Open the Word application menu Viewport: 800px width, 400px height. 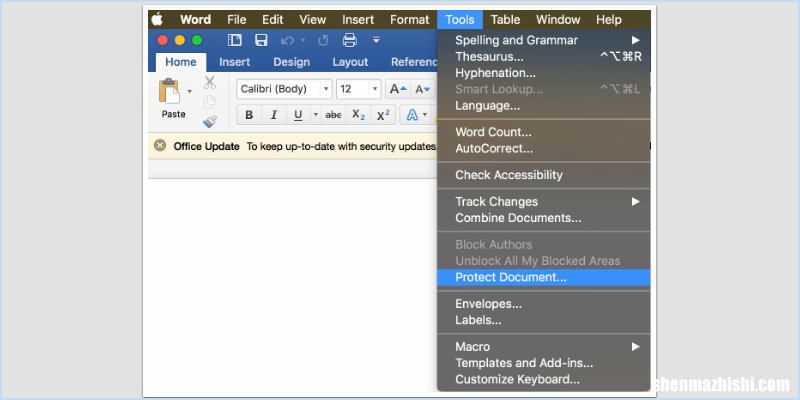pyautogui.click(x=195, y=20)
